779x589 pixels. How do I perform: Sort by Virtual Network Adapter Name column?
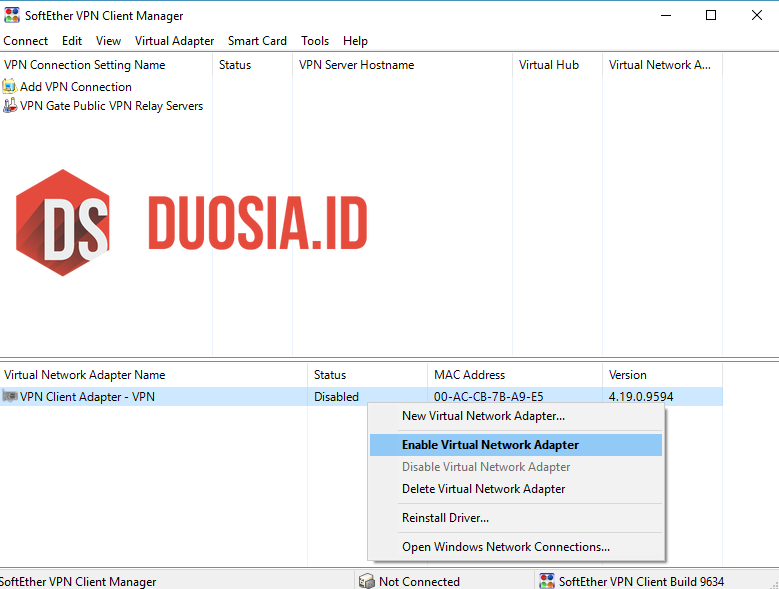pos(154,374)
